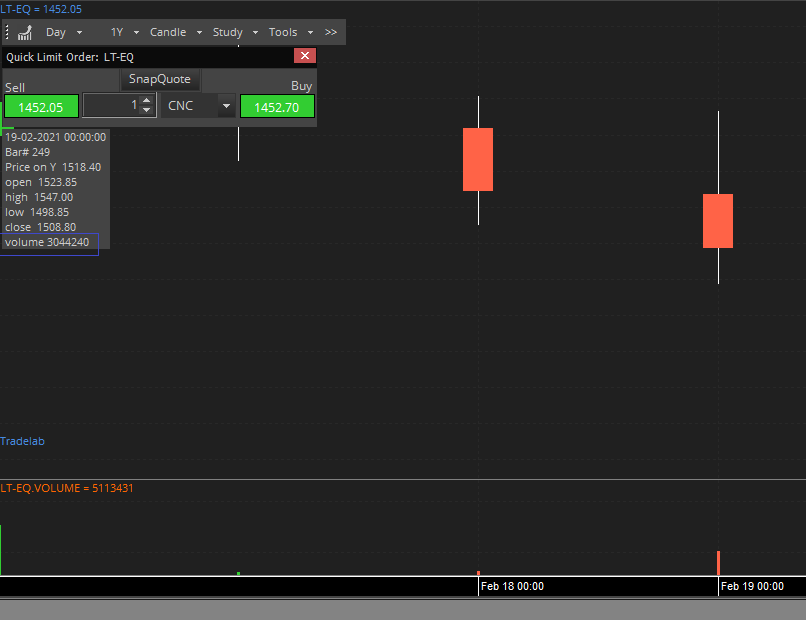Click the Sell price 1452.05 button
This screenshot has height=620, width=806.
(41, 107)
